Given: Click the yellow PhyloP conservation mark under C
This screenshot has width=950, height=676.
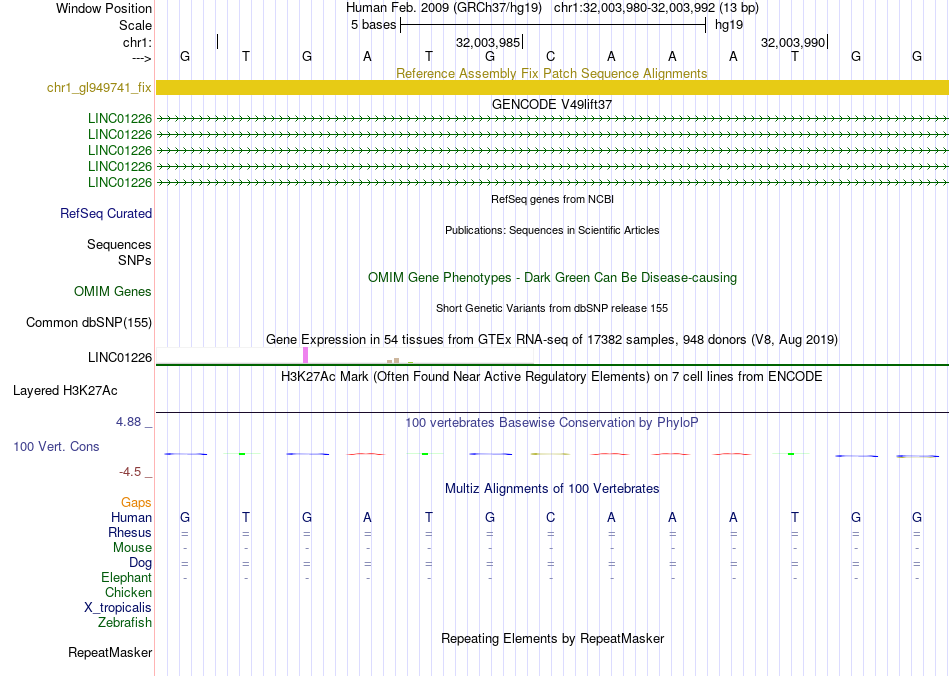Looking at the screenshot, I should tap(550, 454).
